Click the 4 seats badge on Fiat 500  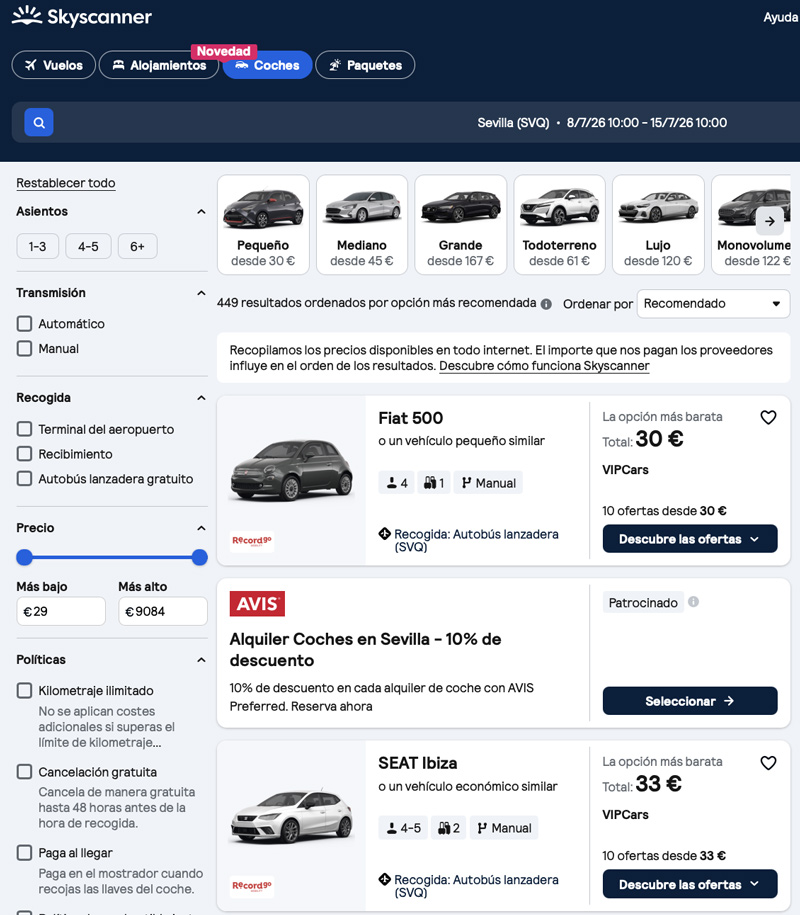(397, 483)
